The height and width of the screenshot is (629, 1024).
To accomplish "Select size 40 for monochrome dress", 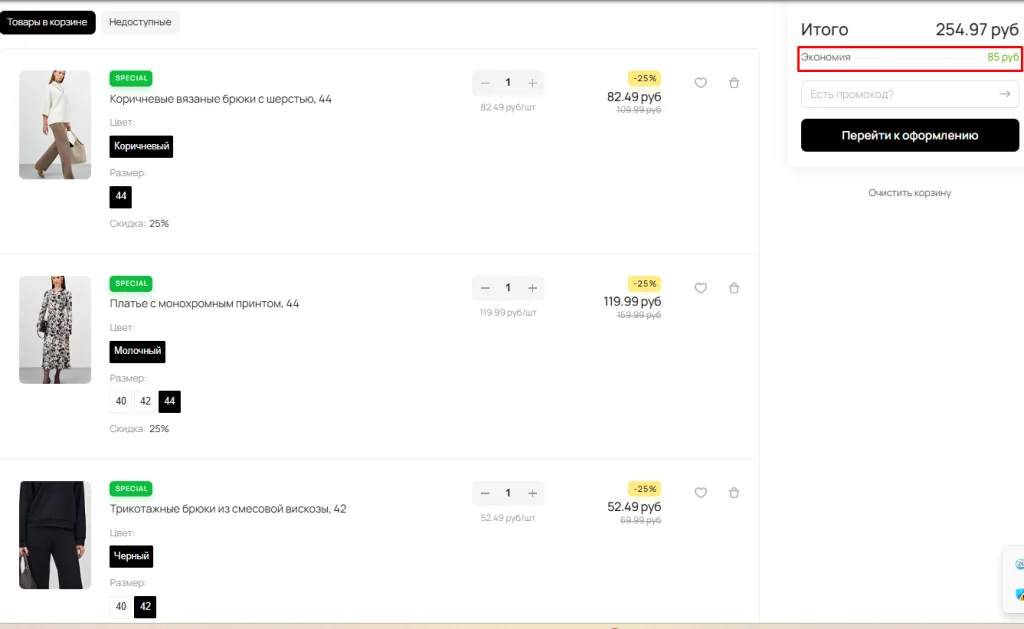I will tap(121, 401).
